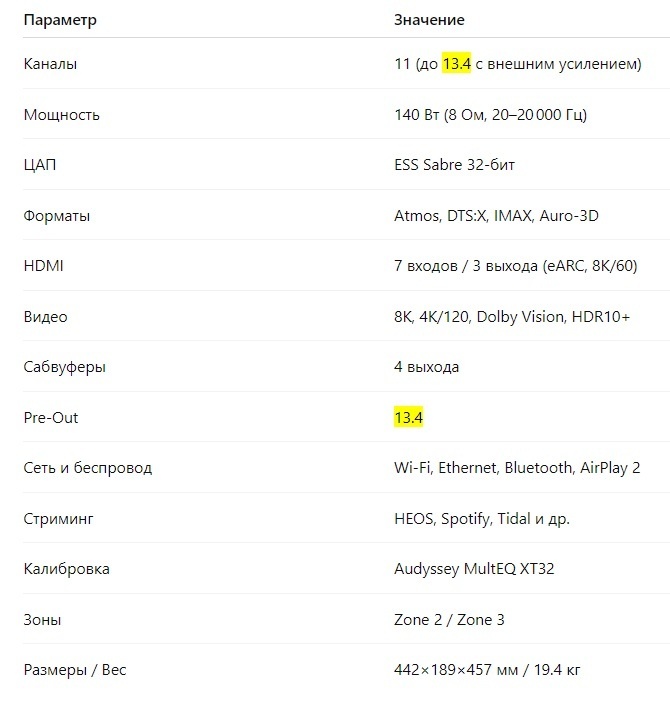
Task: Select the "ЦАП" row label
Action: 40,165
